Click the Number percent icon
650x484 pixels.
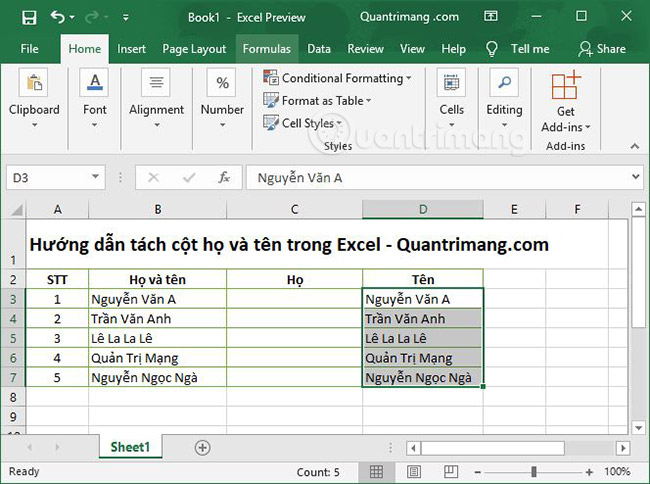tap(222, 82)
